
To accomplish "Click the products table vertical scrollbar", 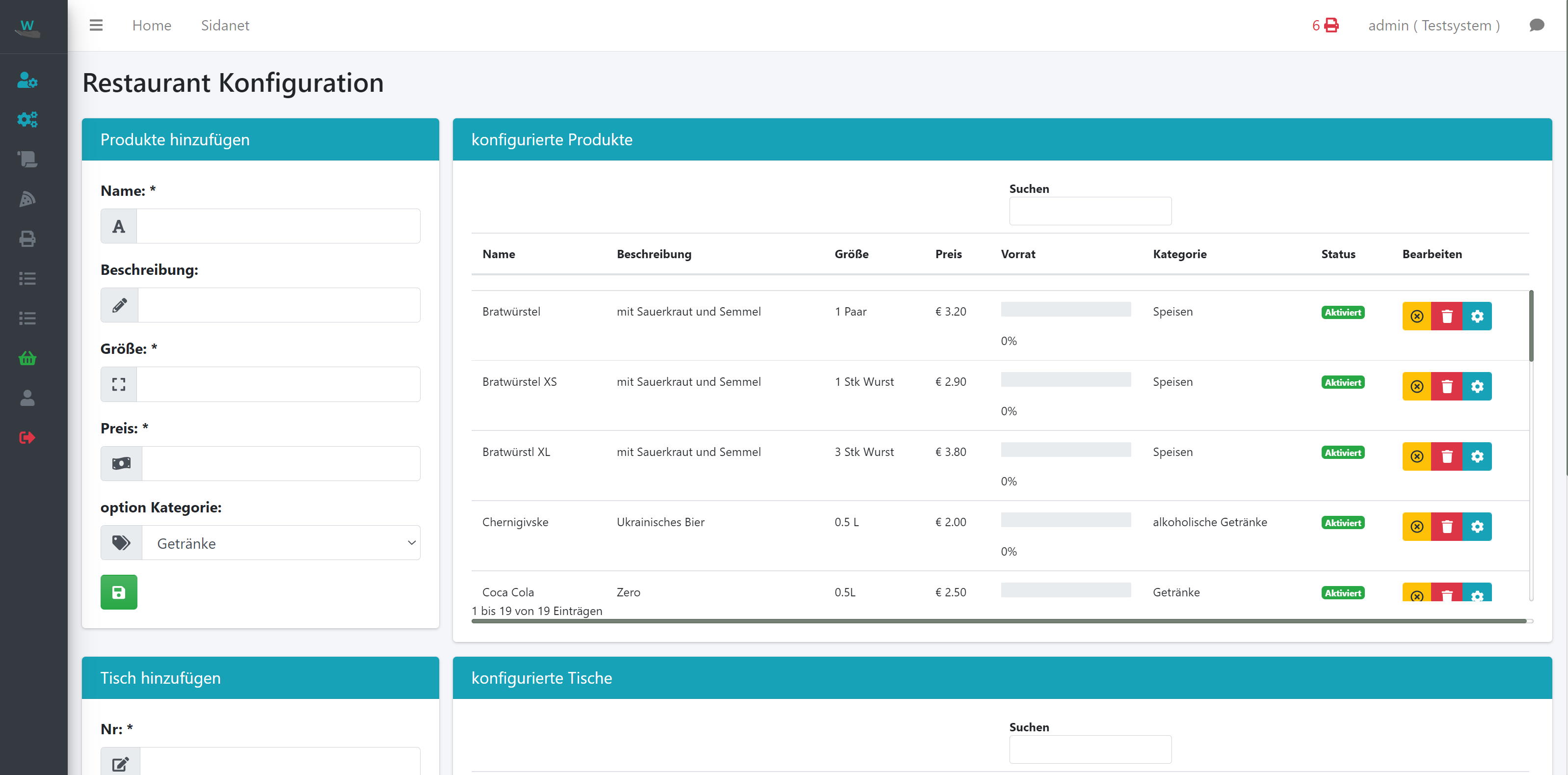I will pos(1531,326).
